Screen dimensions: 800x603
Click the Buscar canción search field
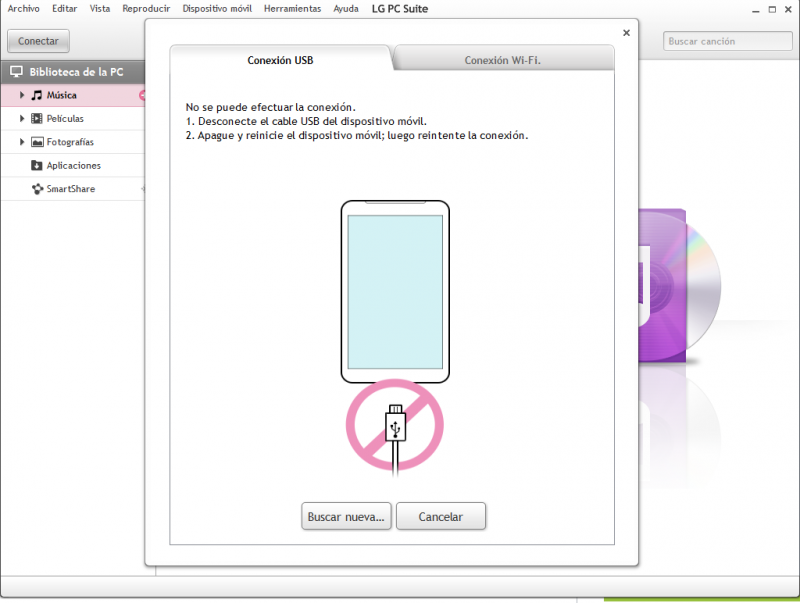pyautogui.click(x=728, y=41)
